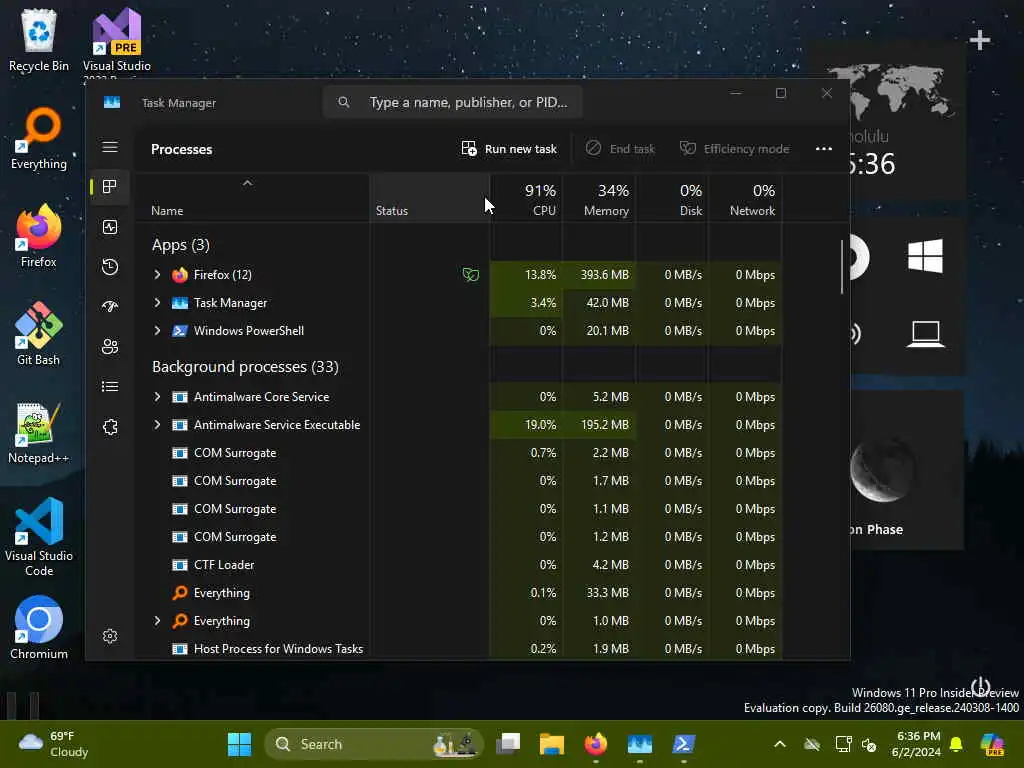This screenshot has height=768, width=1024.
Task: Open the Details list icon in sidebar
Action: click(110, 387)
